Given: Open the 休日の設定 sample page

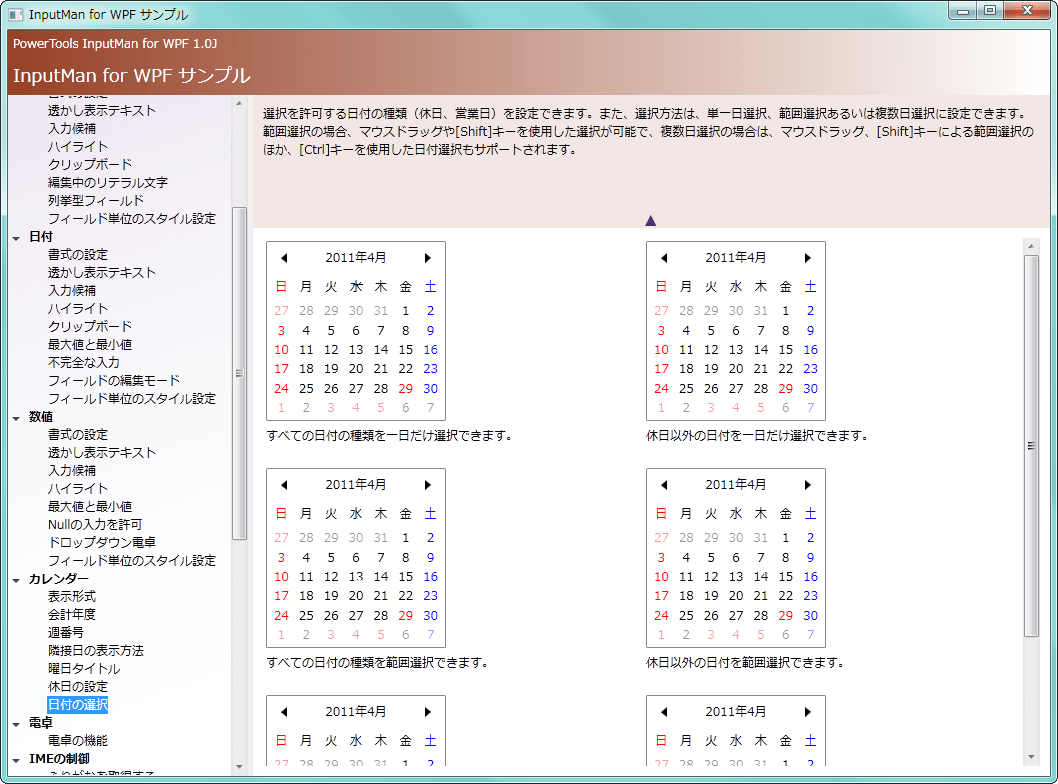Looking at the screenshot, I should click(x=77, y=687).
